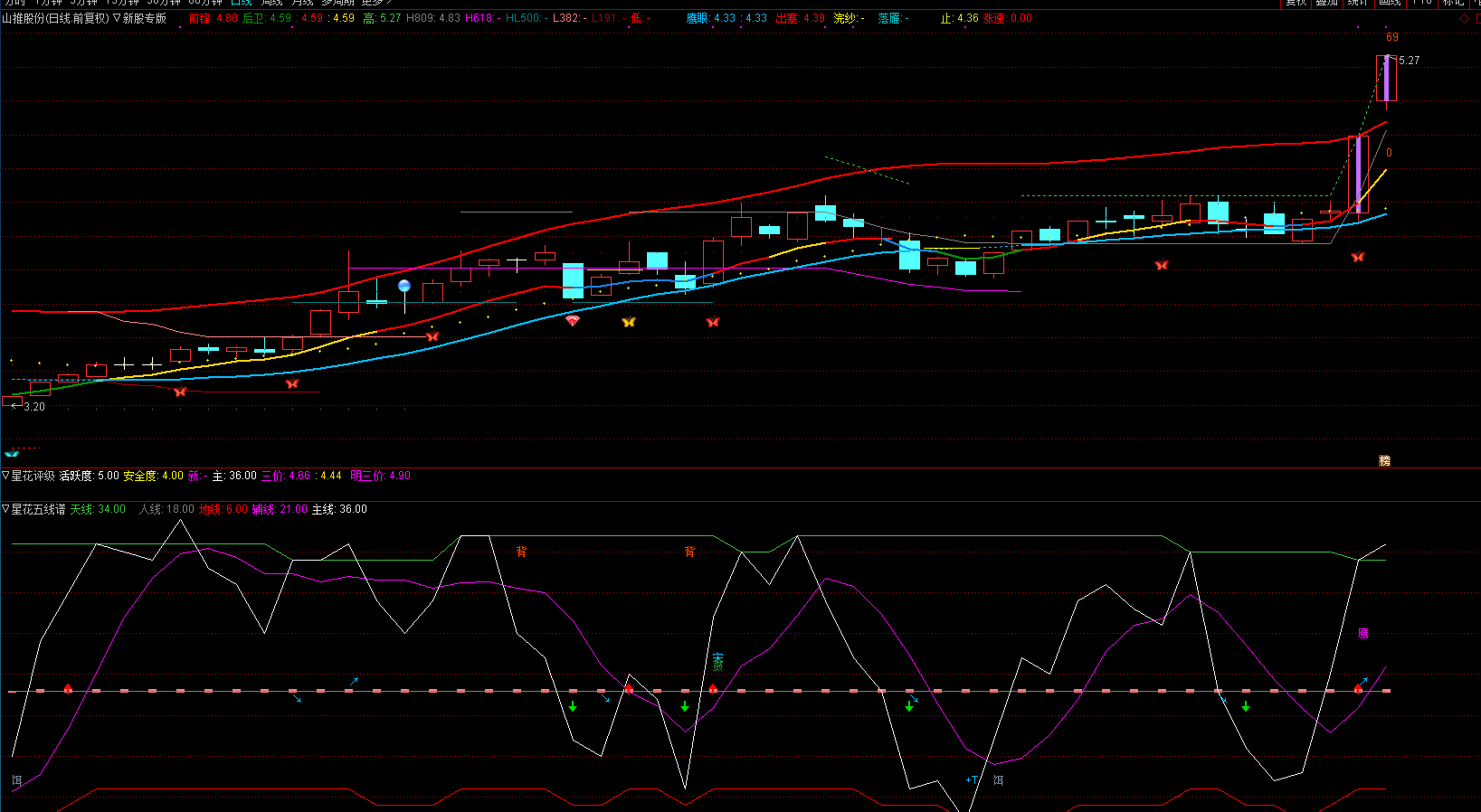
Task: Click the blue ball marker on the candlestick
Action: point(404,286)
